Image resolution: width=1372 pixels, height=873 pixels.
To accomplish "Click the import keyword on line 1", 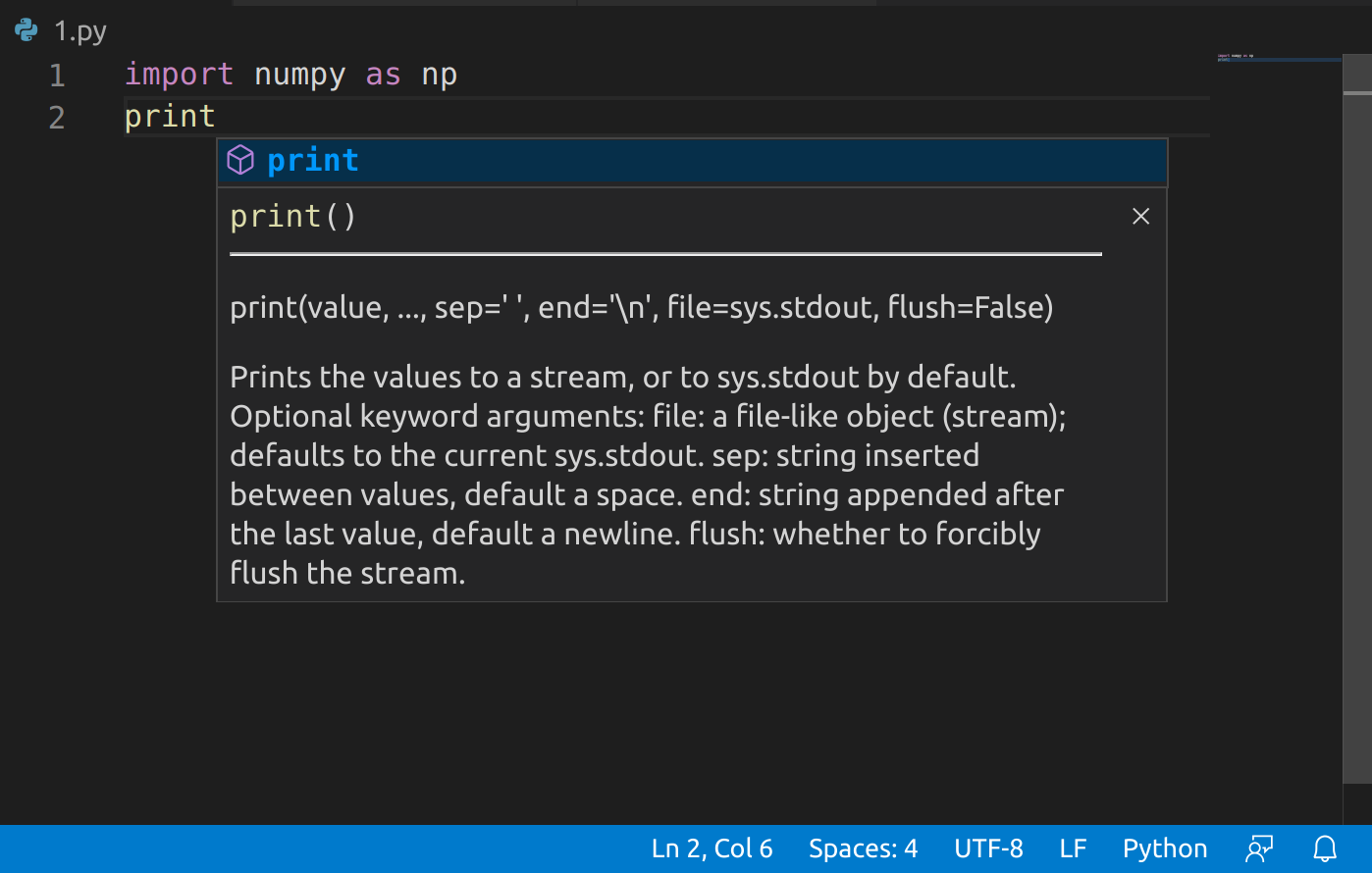I will click(x=179, y=75).
